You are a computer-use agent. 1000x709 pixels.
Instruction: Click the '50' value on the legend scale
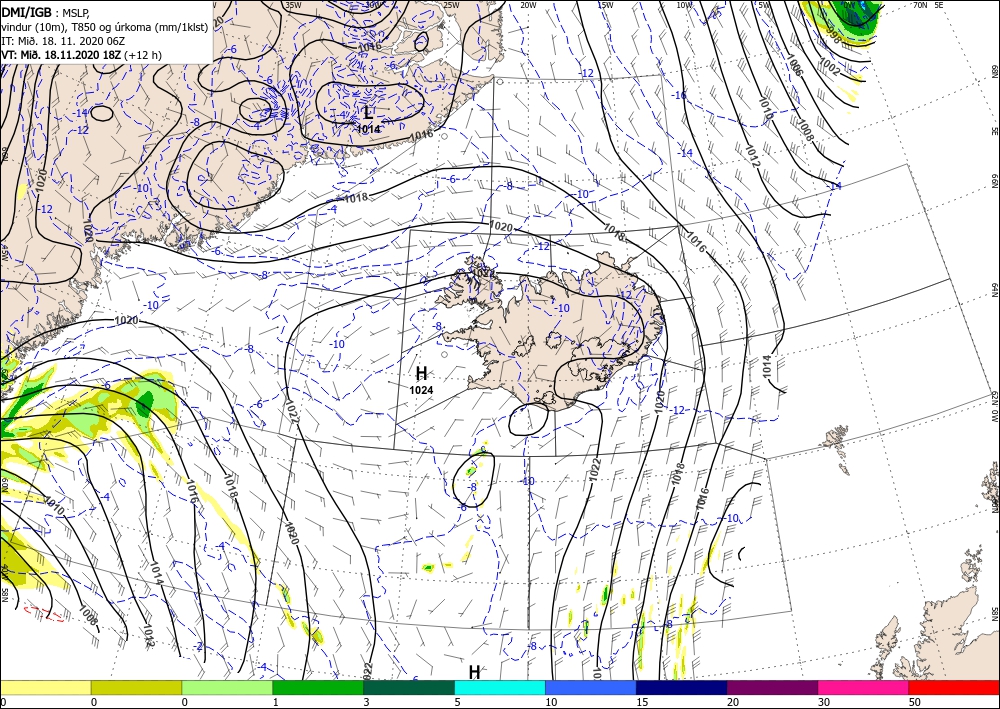coord(915,702)
